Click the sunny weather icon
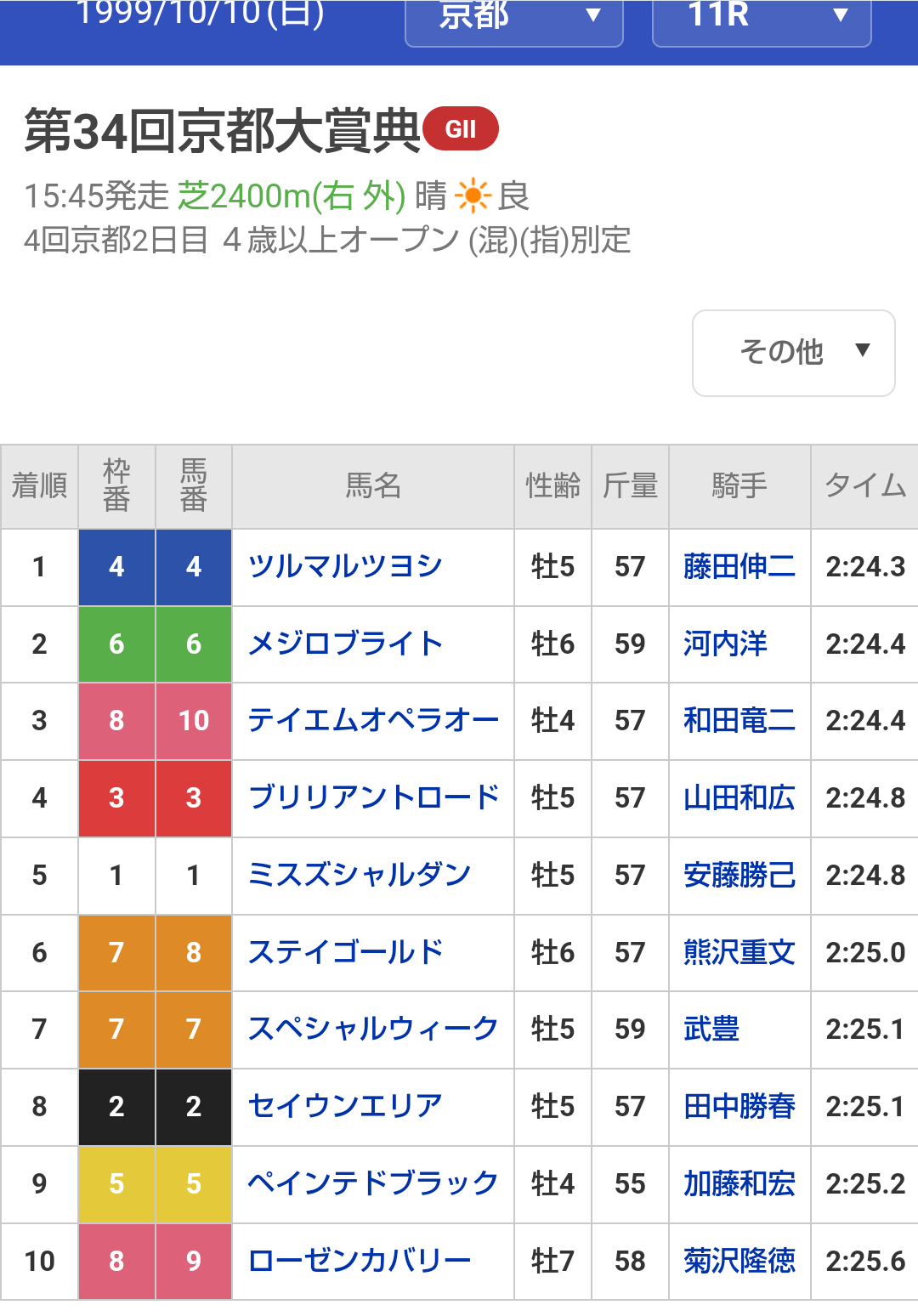The width and height of the screenshot is (918, 1316). pyautogui.click(x=473, y=196)
